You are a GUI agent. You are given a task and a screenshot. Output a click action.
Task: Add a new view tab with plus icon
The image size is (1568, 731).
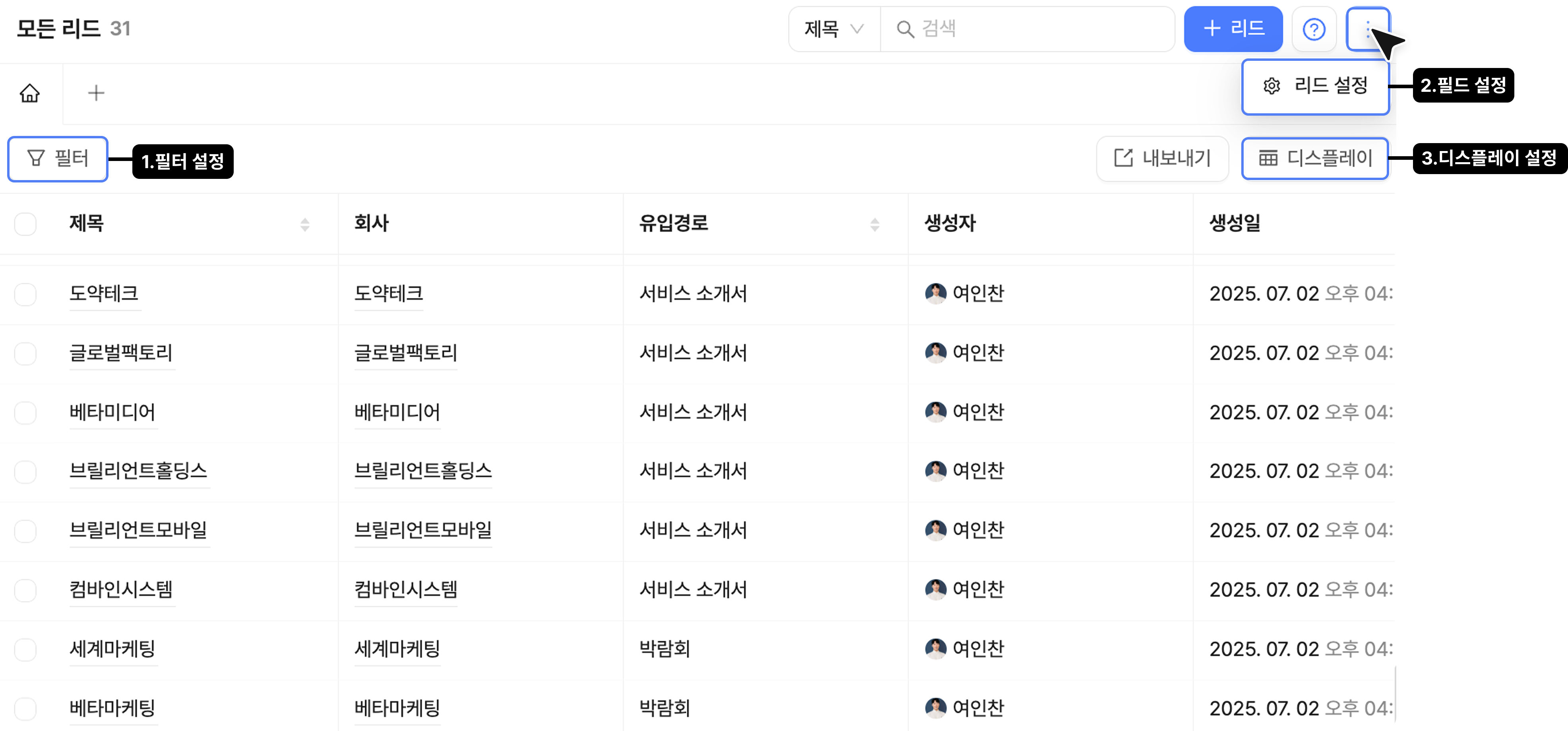(96, 93)
